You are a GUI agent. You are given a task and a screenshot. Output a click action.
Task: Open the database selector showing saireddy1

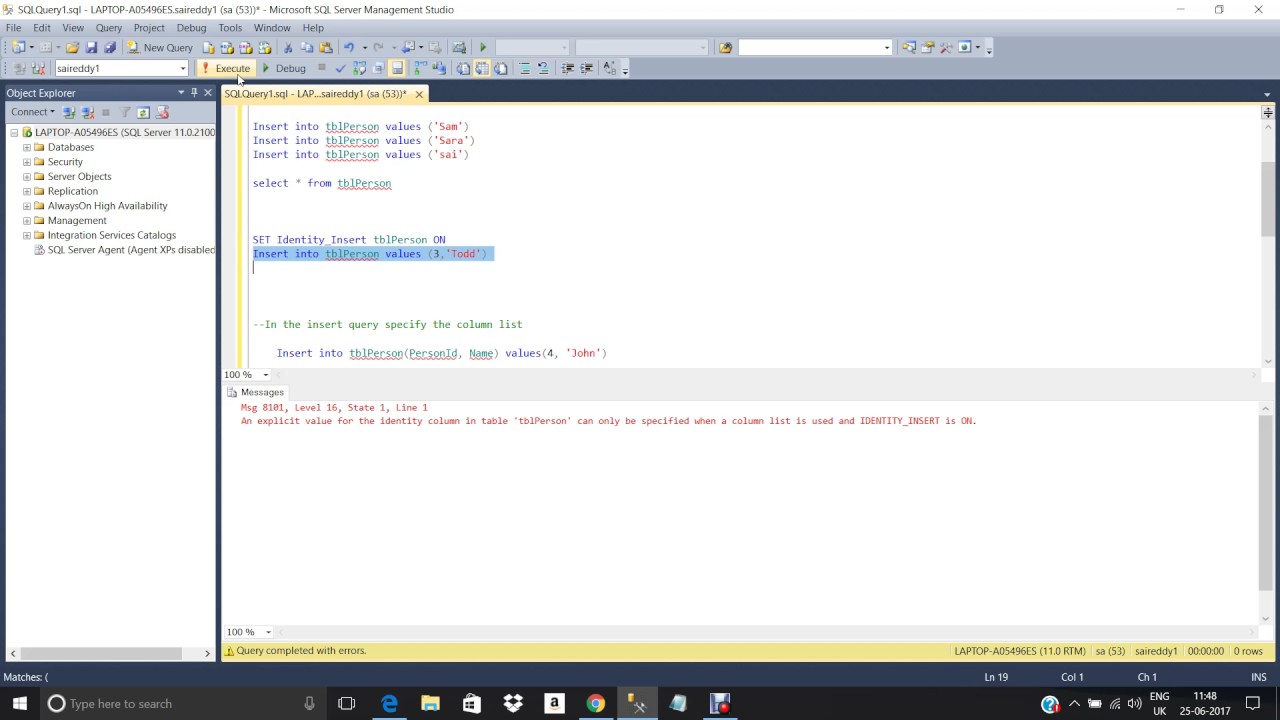[x=121, y=68]
